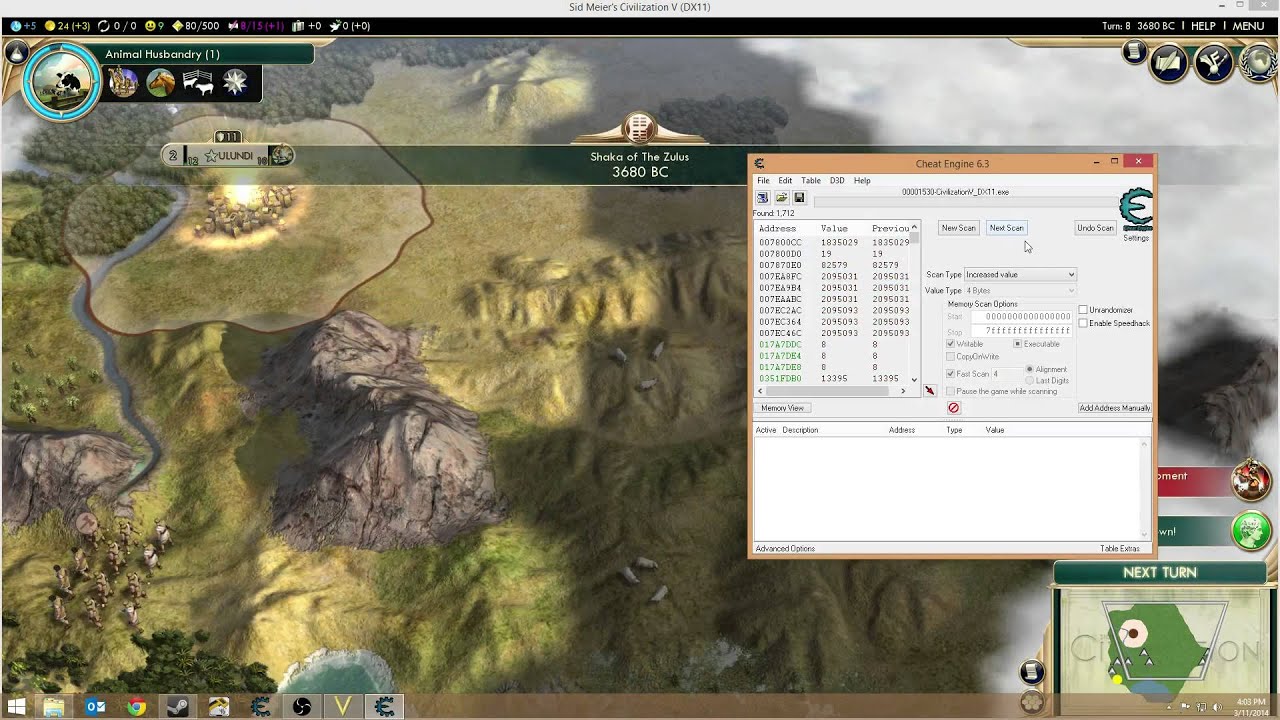Click the gold coin icon in top bar
Image resolution: width=1280 pixels, height=720 pixels.
[50, 26]
